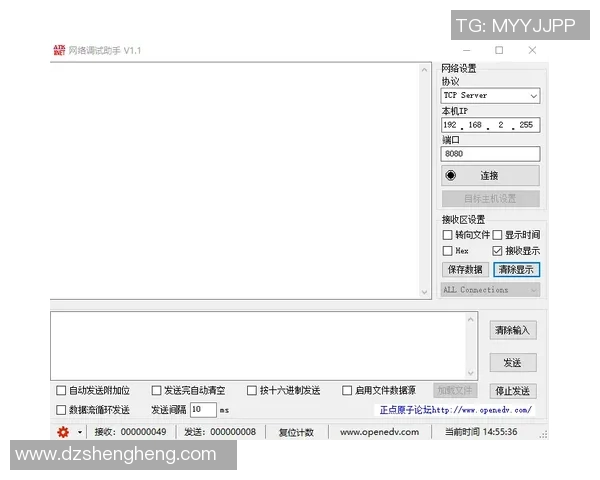The image size is (600, 480).
Task: Click the 清除输入 clear input button
Action: pos(513,330)
